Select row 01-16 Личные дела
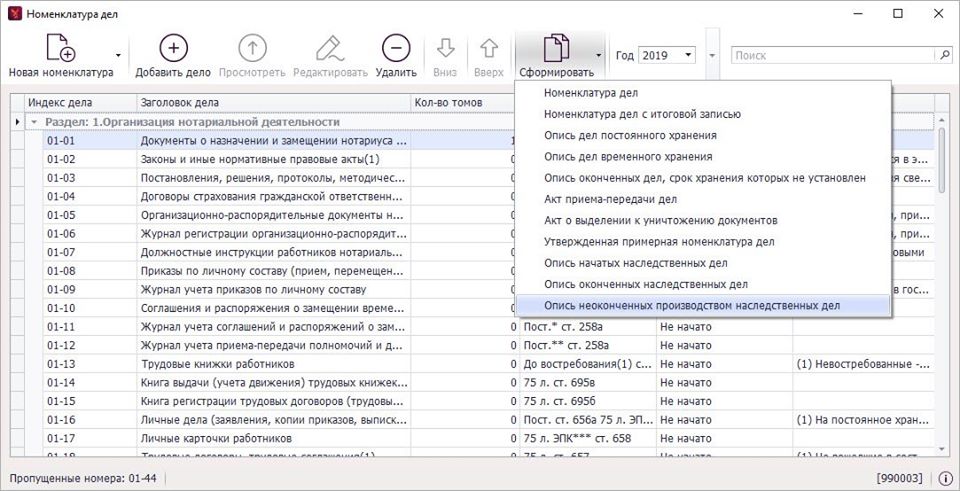 coord(489,420)
